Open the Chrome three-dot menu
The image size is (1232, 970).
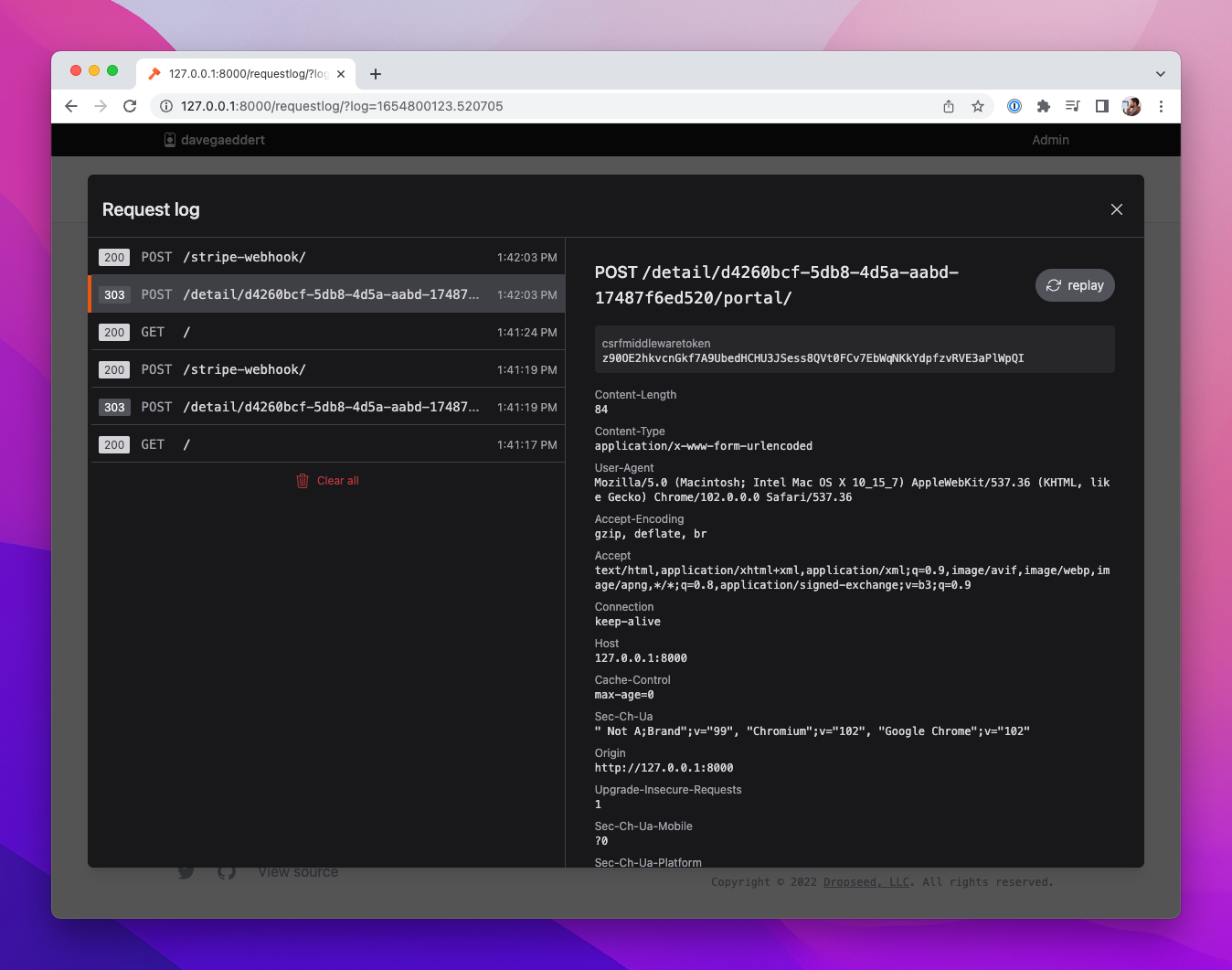(x=1161, y=106)
